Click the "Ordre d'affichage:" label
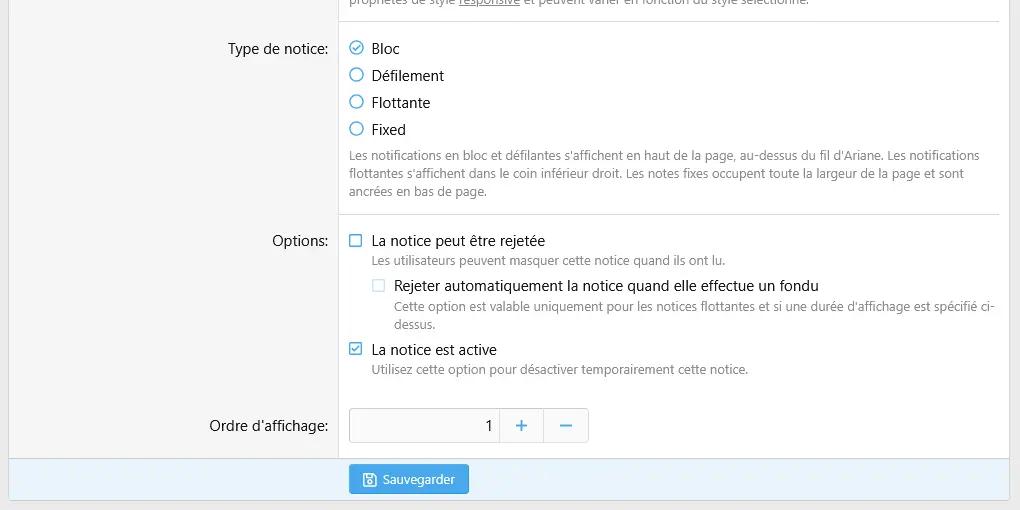Image resolution: width=1020 pixels, height=510 pixels. [x=268, y=426]
